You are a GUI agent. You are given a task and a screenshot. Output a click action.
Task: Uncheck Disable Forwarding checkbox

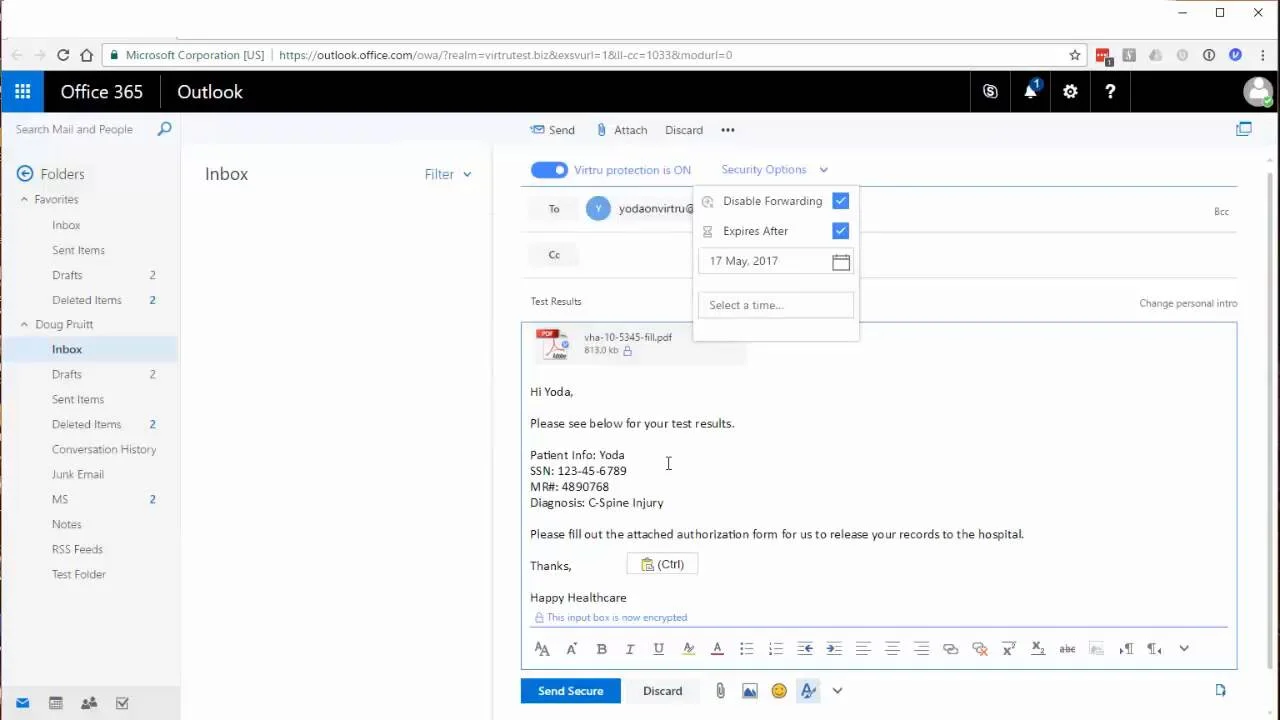[840, 201]
